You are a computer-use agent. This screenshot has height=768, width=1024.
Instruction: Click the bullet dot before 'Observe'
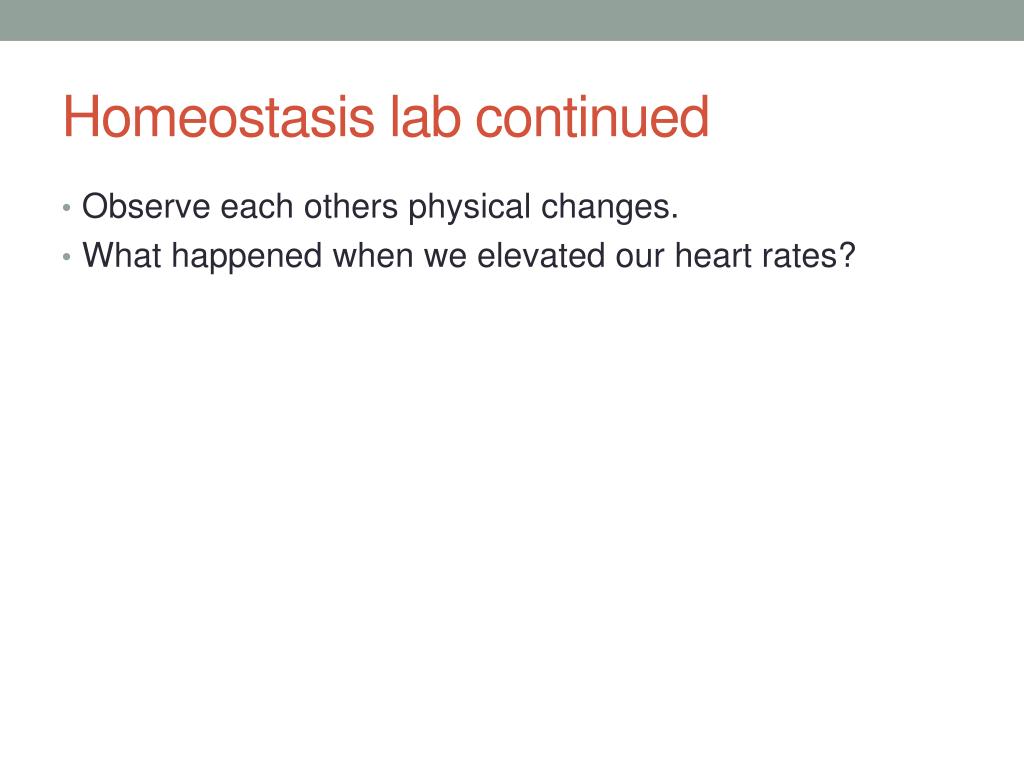coord(67,208)
